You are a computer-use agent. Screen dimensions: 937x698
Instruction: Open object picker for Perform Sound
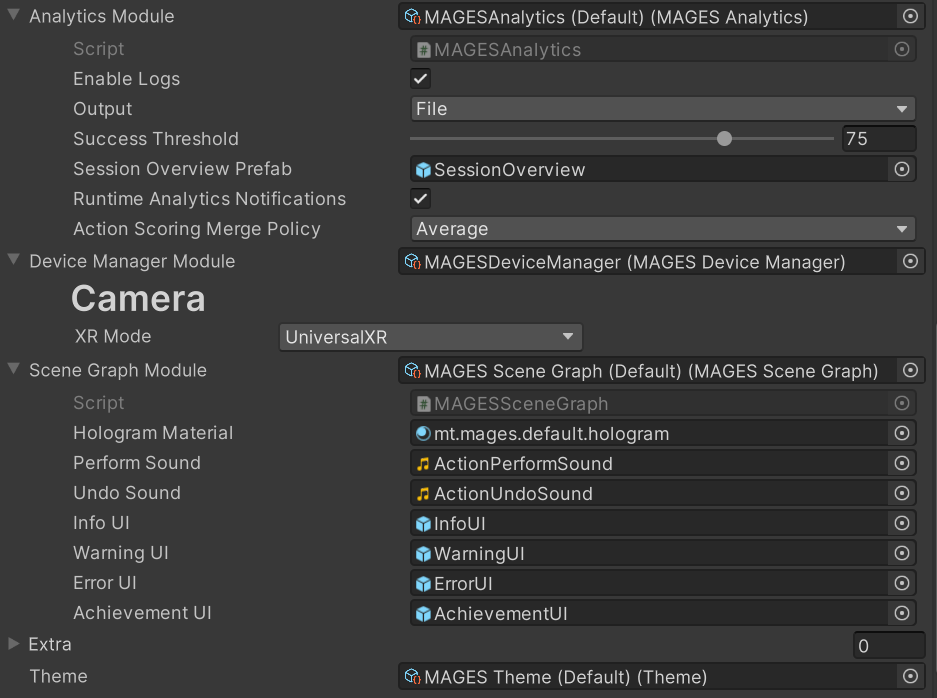click(x=902, y=463)
